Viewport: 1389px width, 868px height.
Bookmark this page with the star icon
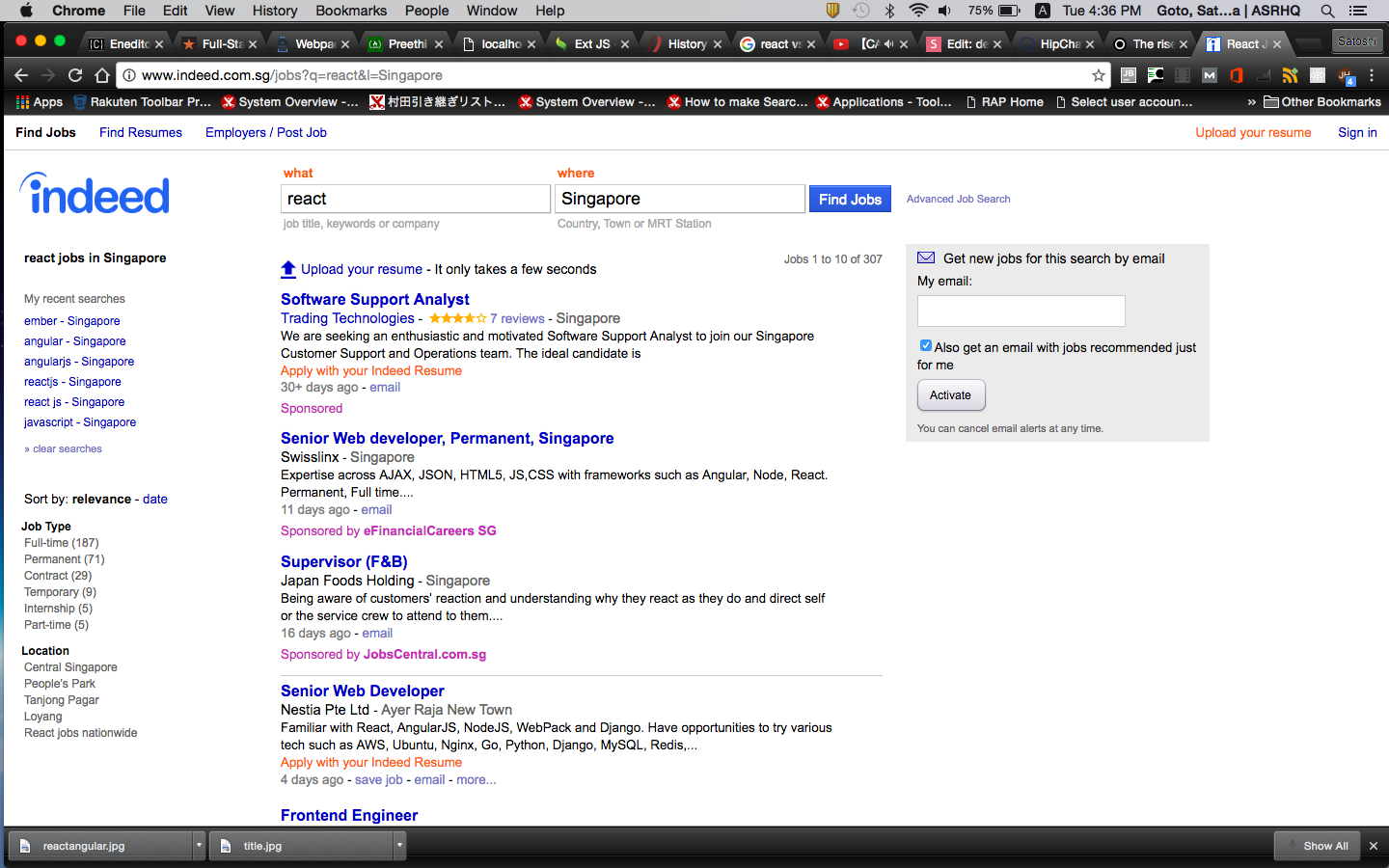1098,75
